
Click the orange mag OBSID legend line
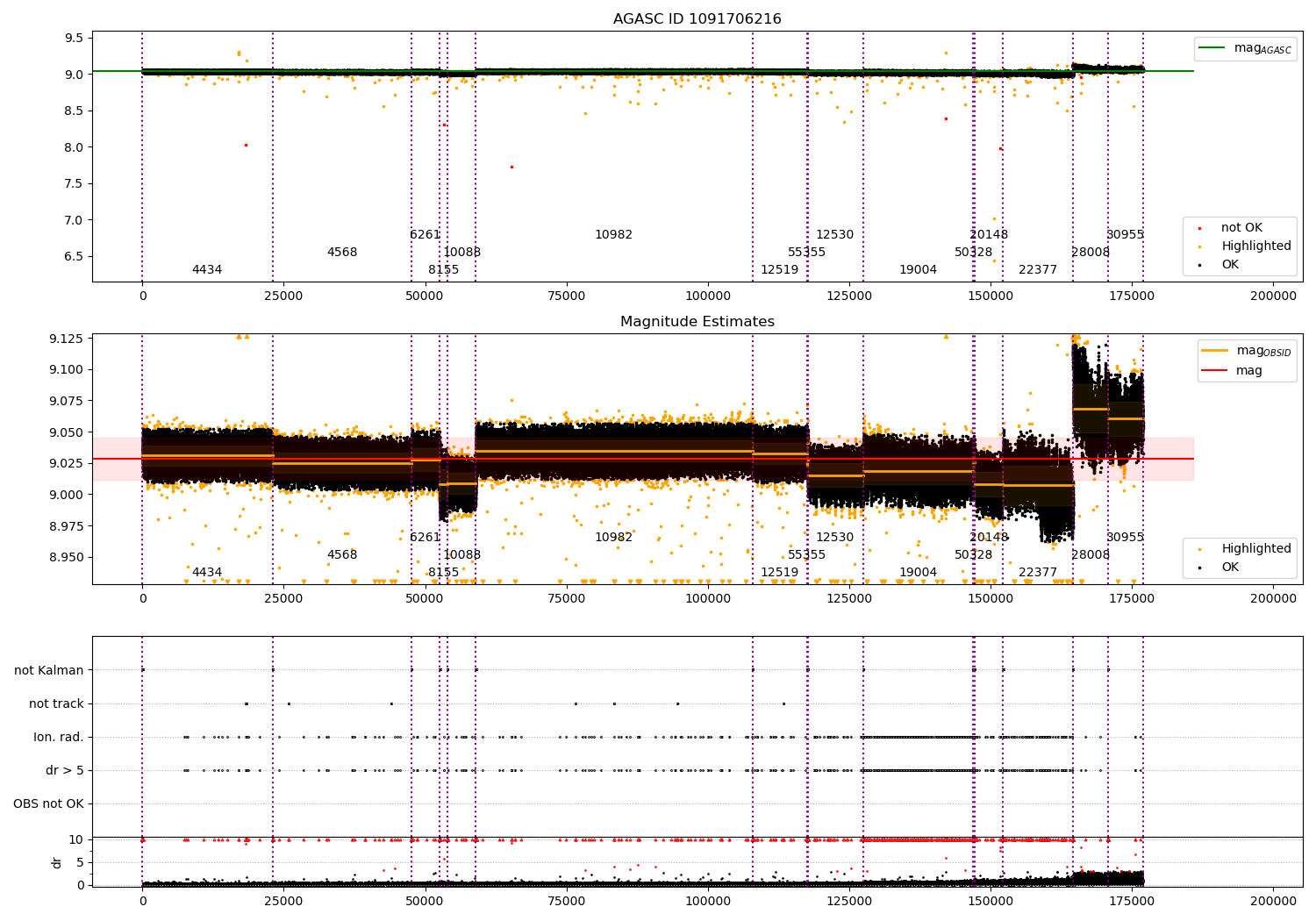click(1214, 351)
